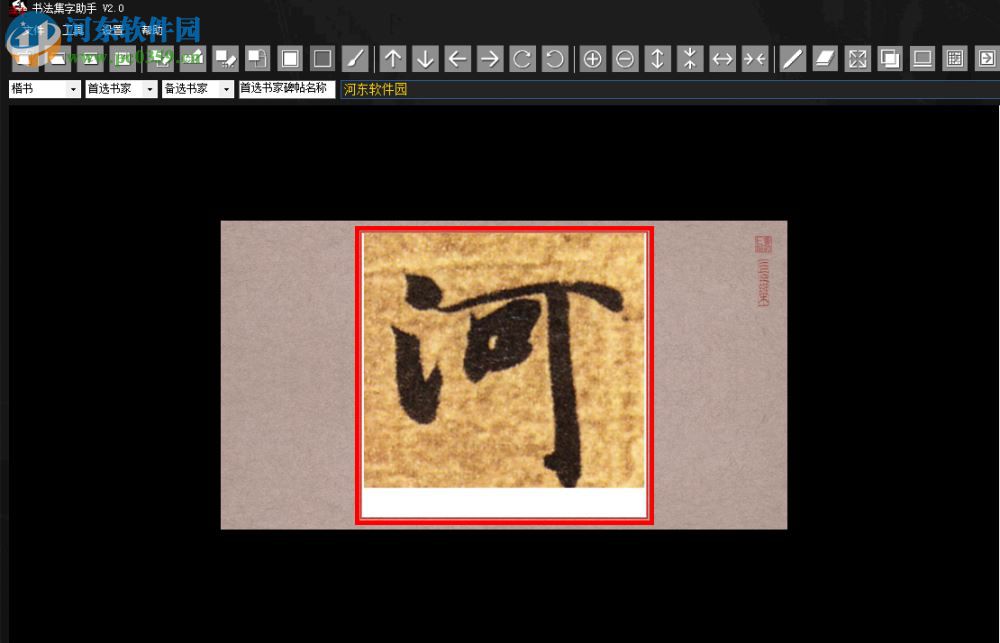Viewport: 1000px width, 643px height.
Task: Click the move down arrow icon
Action: pos(424,58)
